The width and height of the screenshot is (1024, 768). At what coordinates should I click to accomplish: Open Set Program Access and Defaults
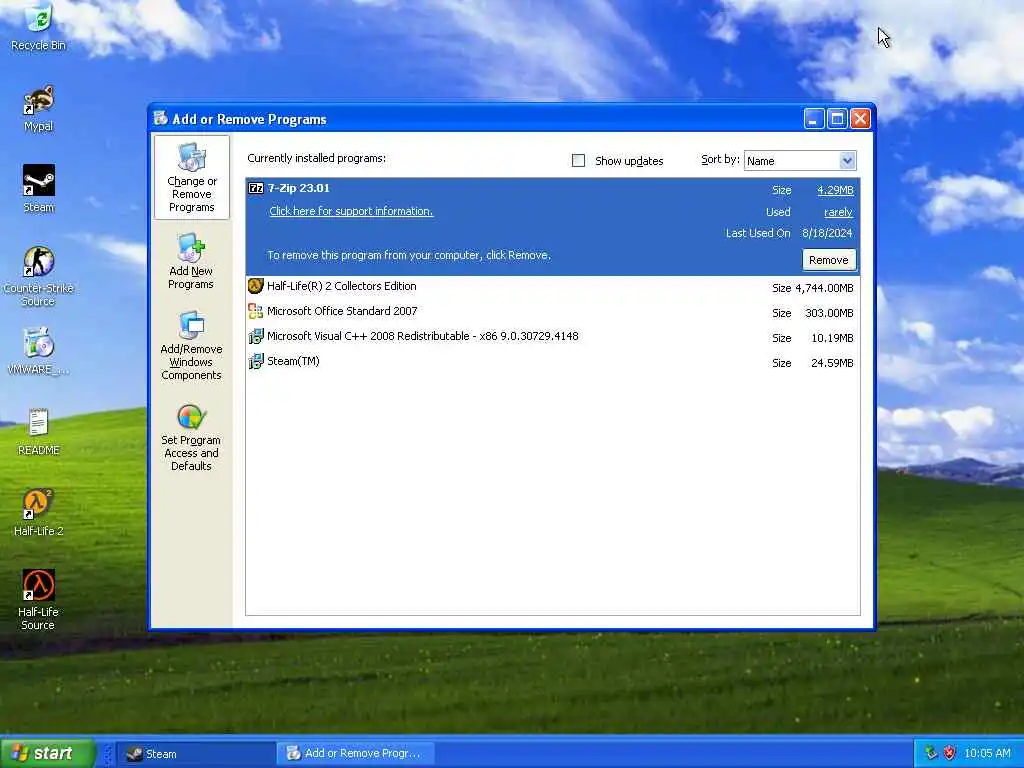pyautogui.click(x=191, y=437)
